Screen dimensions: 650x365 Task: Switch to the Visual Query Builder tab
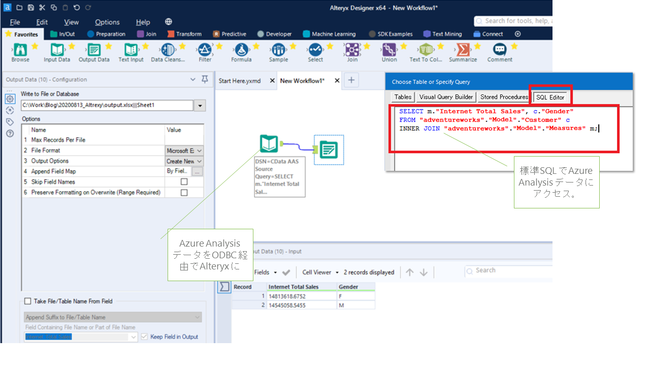446,97
